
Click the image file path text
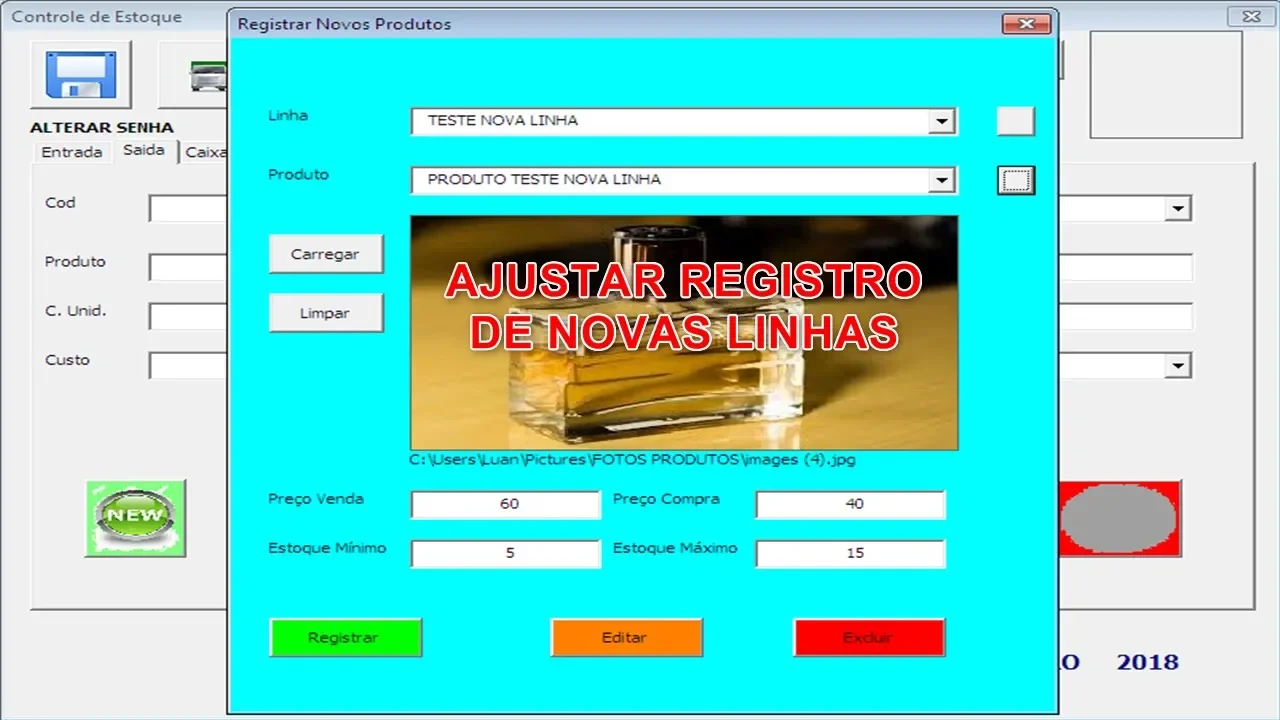tap(632, 460)
